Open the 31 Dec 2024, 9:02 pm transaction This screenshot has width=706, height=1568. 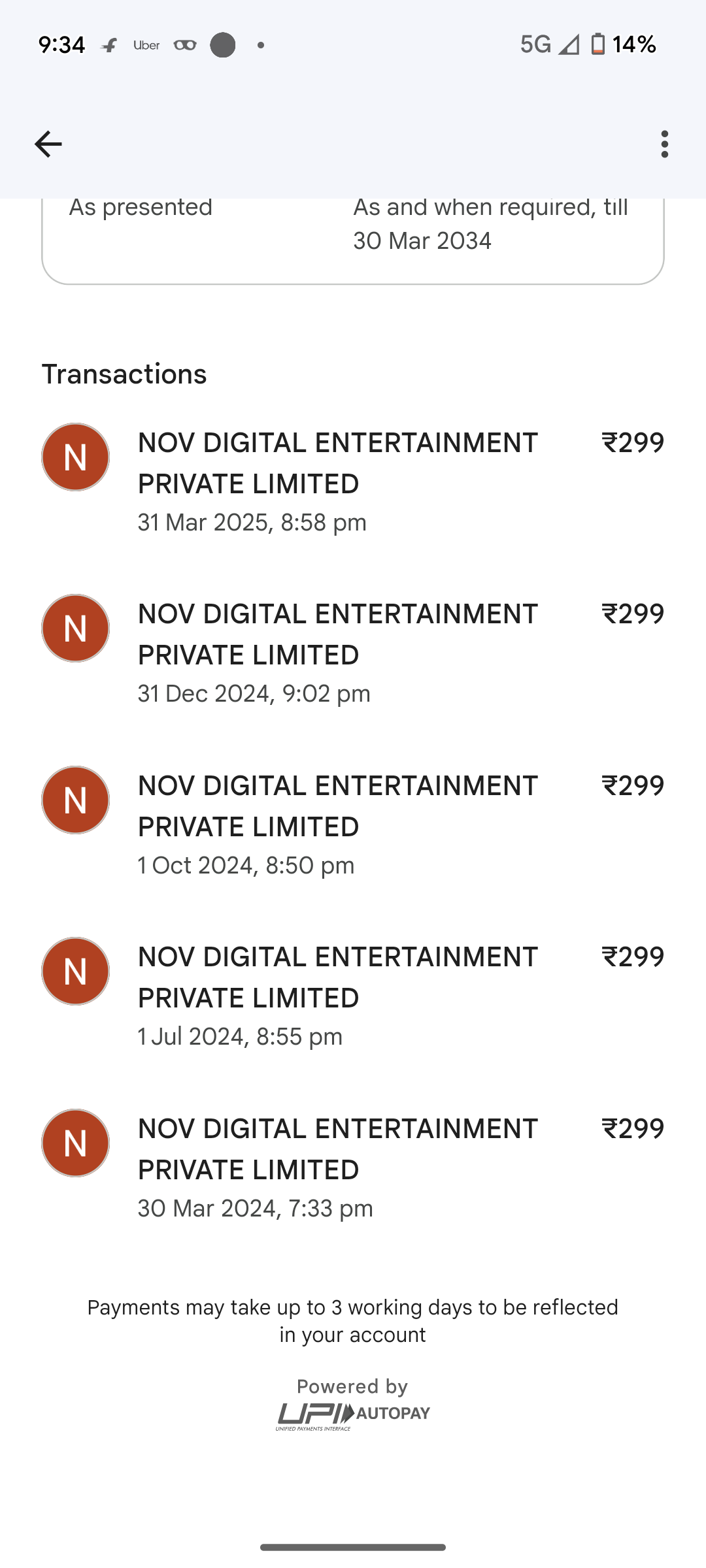(337, 653)
